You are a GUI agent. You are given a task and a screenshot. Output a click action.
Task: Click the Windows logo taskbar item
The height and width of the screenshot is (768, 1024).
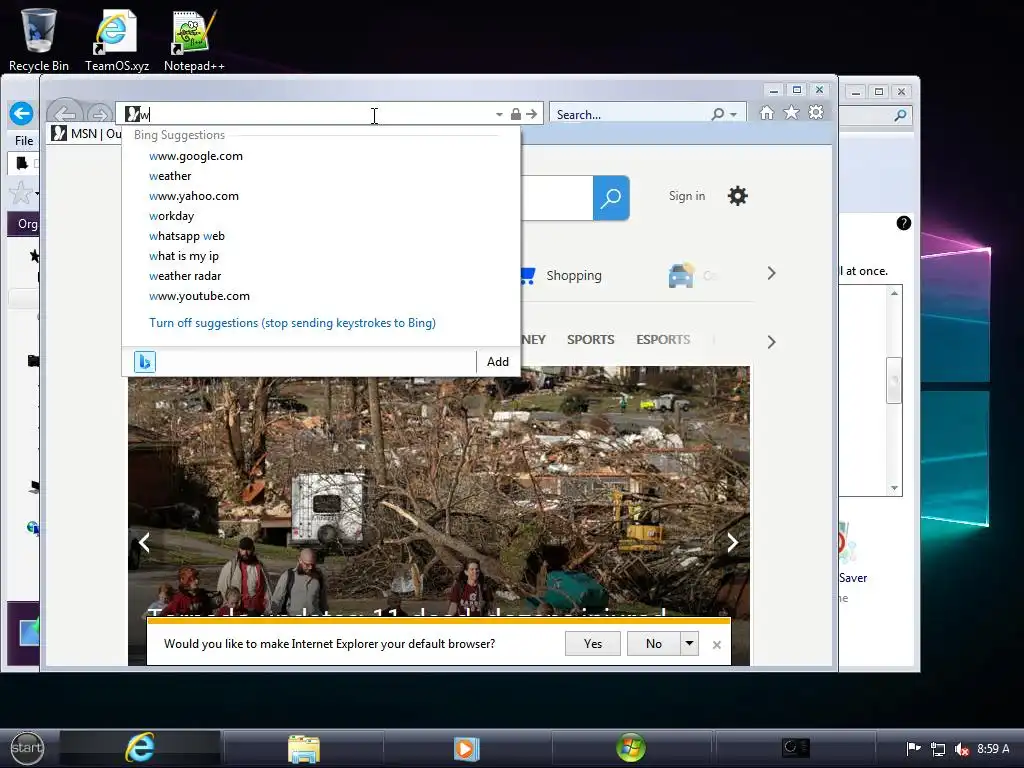click(631, 748)
